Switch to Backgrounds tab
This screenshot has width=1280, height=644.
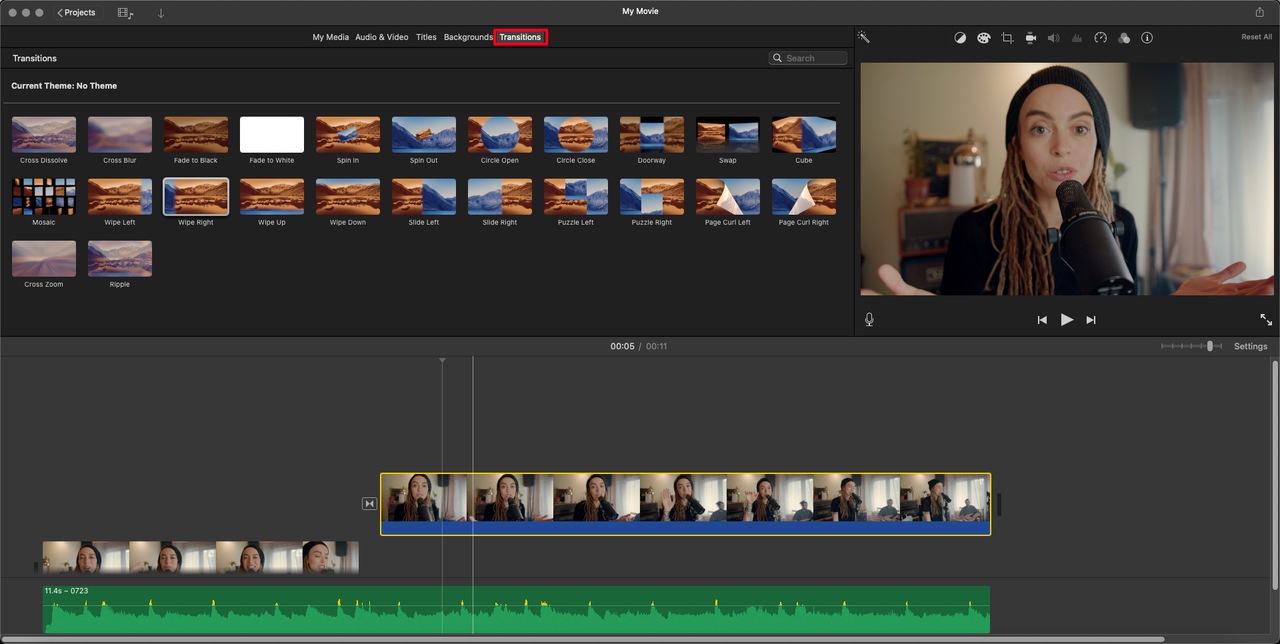tap(468, 37)
